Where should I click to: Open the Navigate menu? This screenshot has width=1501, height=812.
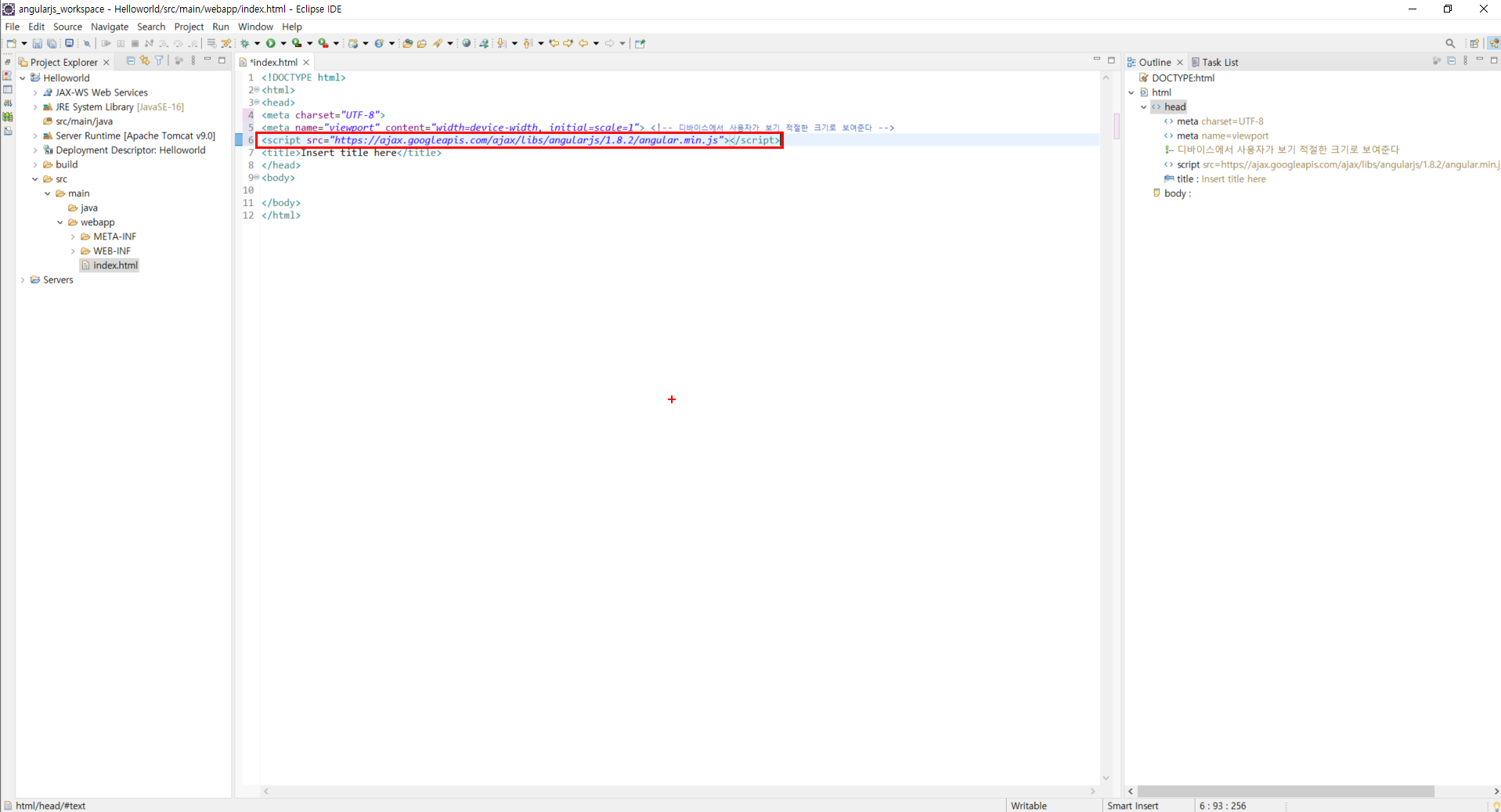pyautogui.click(x=110, y=27)
